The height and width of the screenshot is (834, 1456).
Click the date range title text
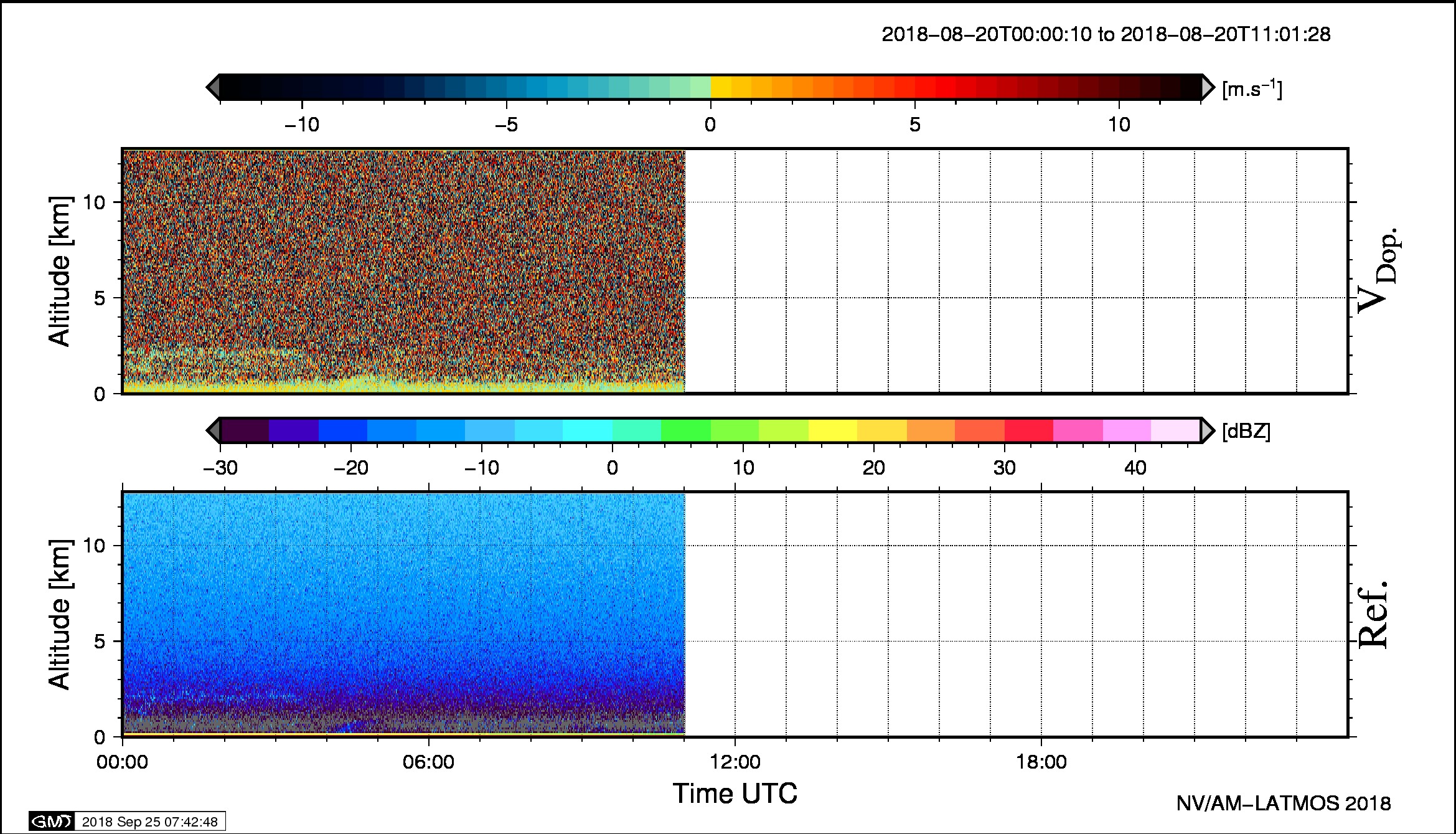point(1106,34)
